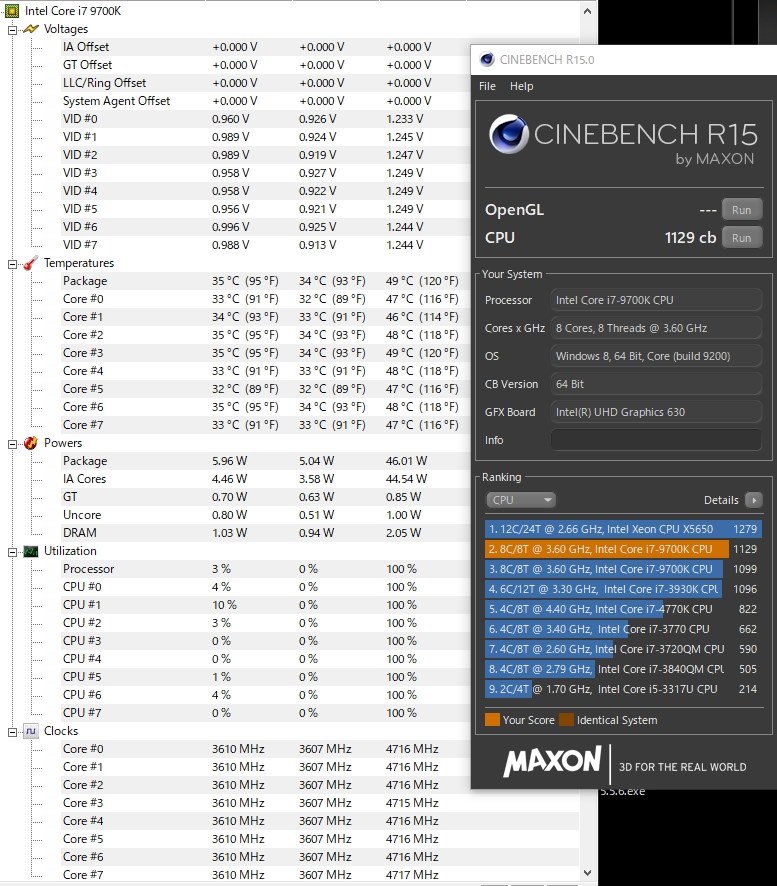Select the Processor utilization row

pos(264,569)
